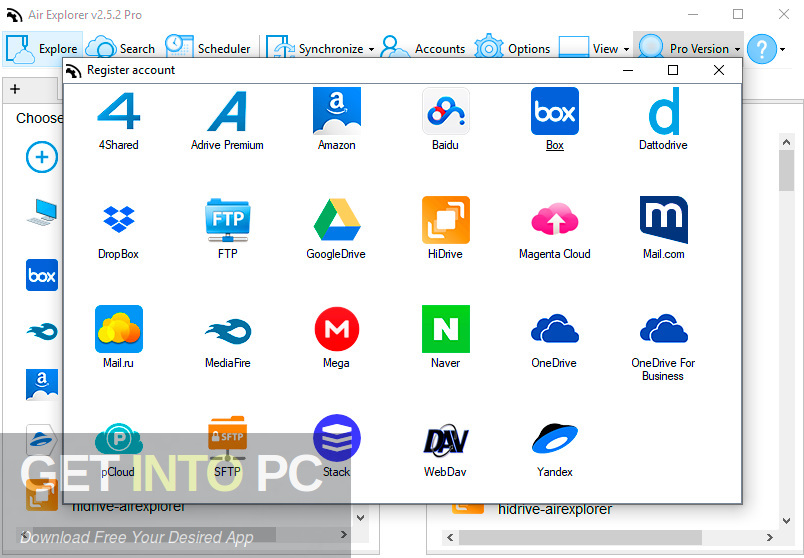Close the Register account dialog

click(719, 70)
